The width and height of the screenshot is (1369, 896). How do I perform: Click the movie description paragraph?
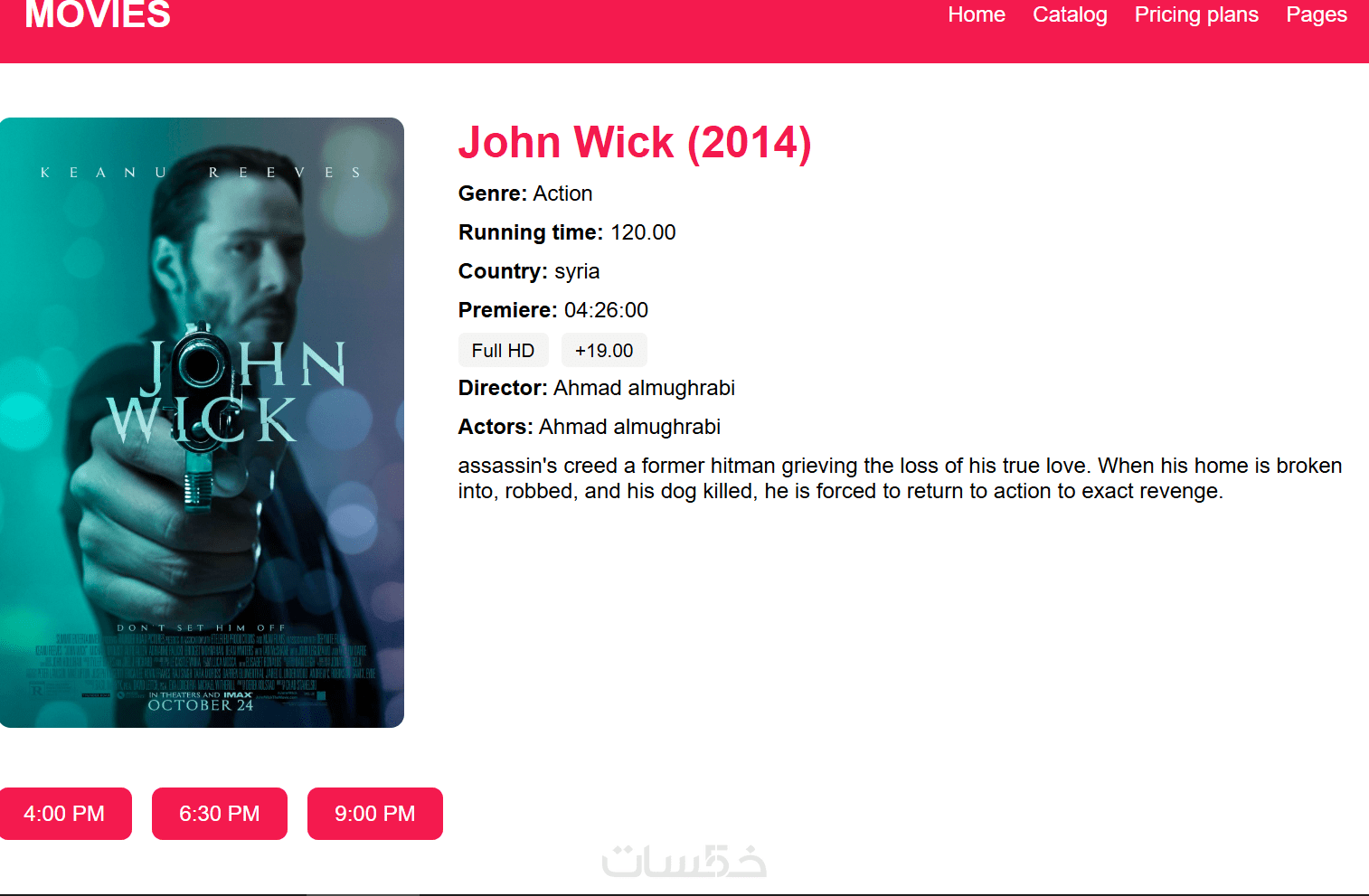tap(900, 478)
